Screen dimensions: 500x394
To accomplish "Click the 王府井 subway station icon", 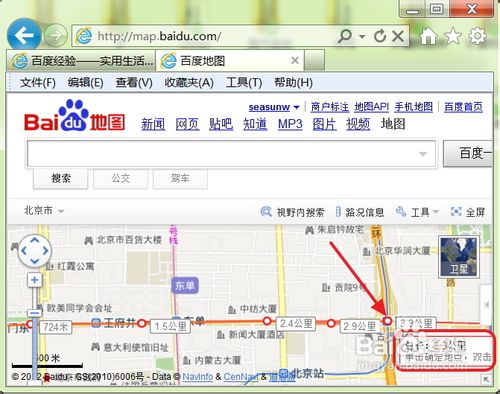I will 96,322.
